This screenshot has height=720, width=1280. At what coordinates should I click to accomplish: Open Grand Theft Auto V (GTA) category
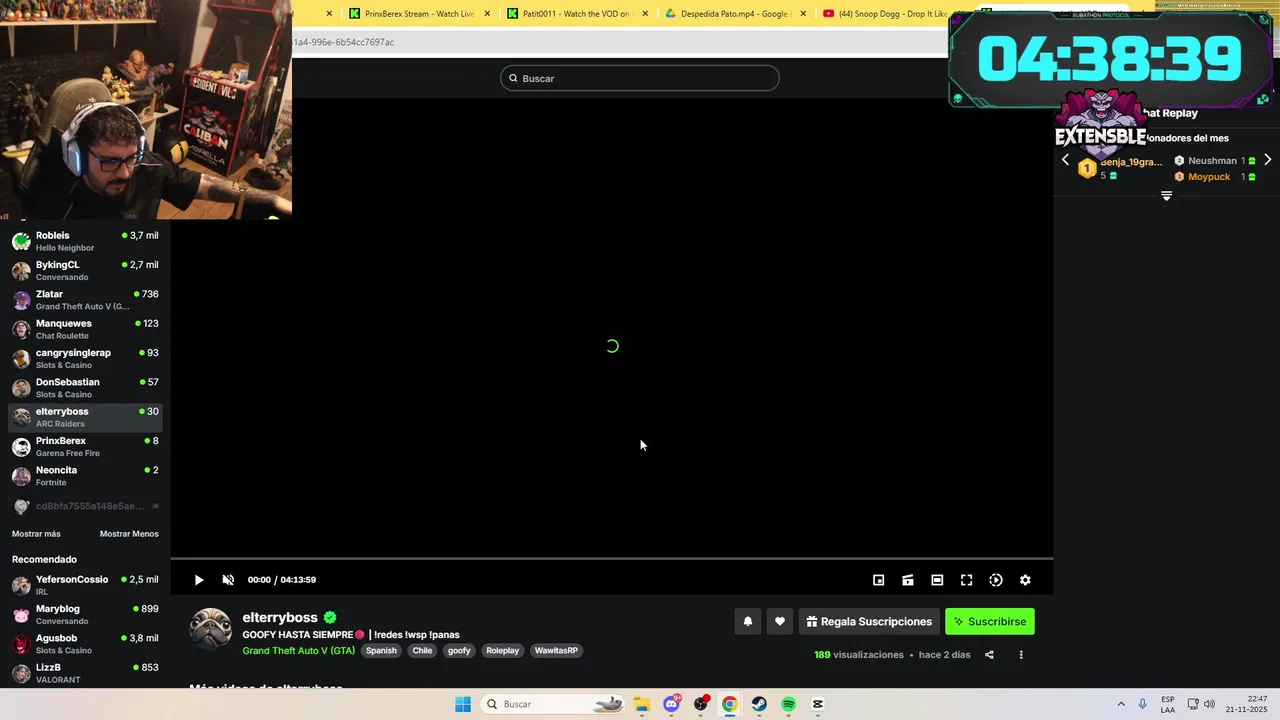298,650
